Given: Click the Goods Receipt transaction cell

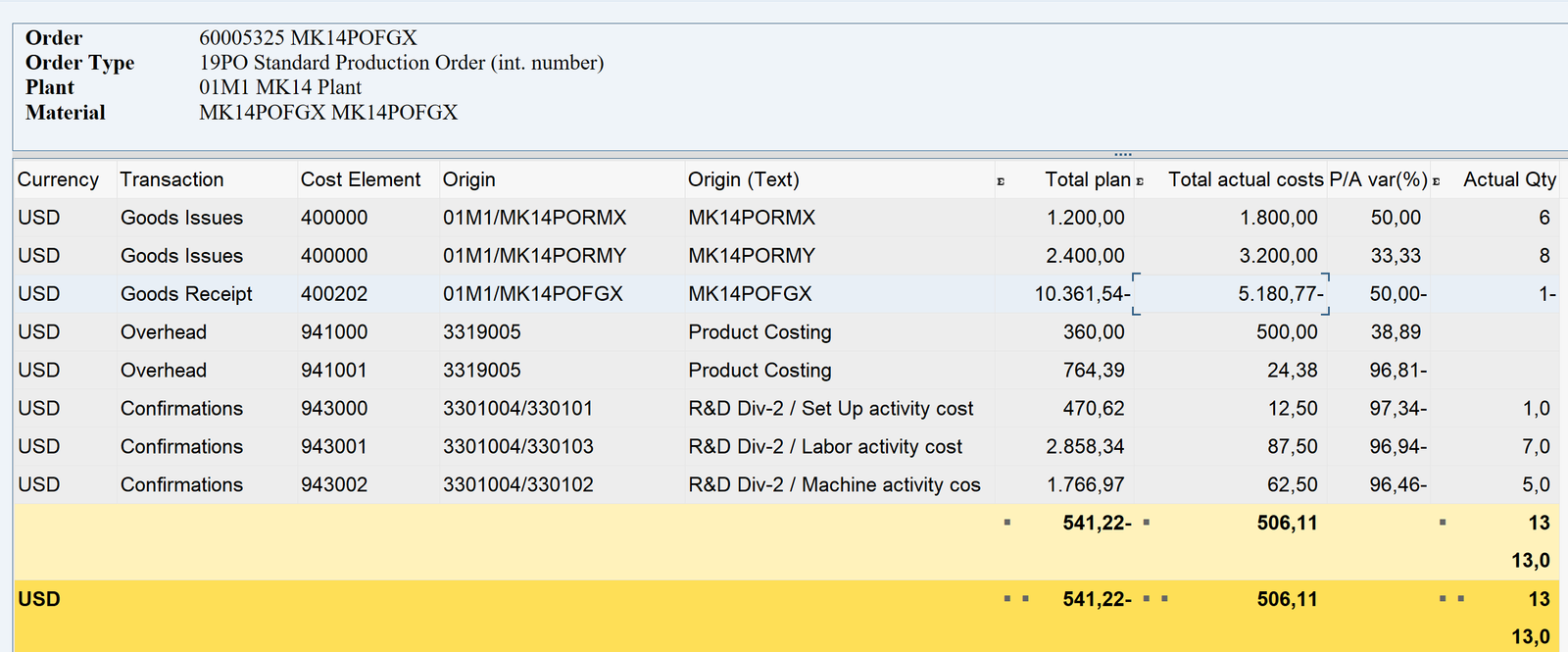Looking at the screenshot, I should (186, 294).
